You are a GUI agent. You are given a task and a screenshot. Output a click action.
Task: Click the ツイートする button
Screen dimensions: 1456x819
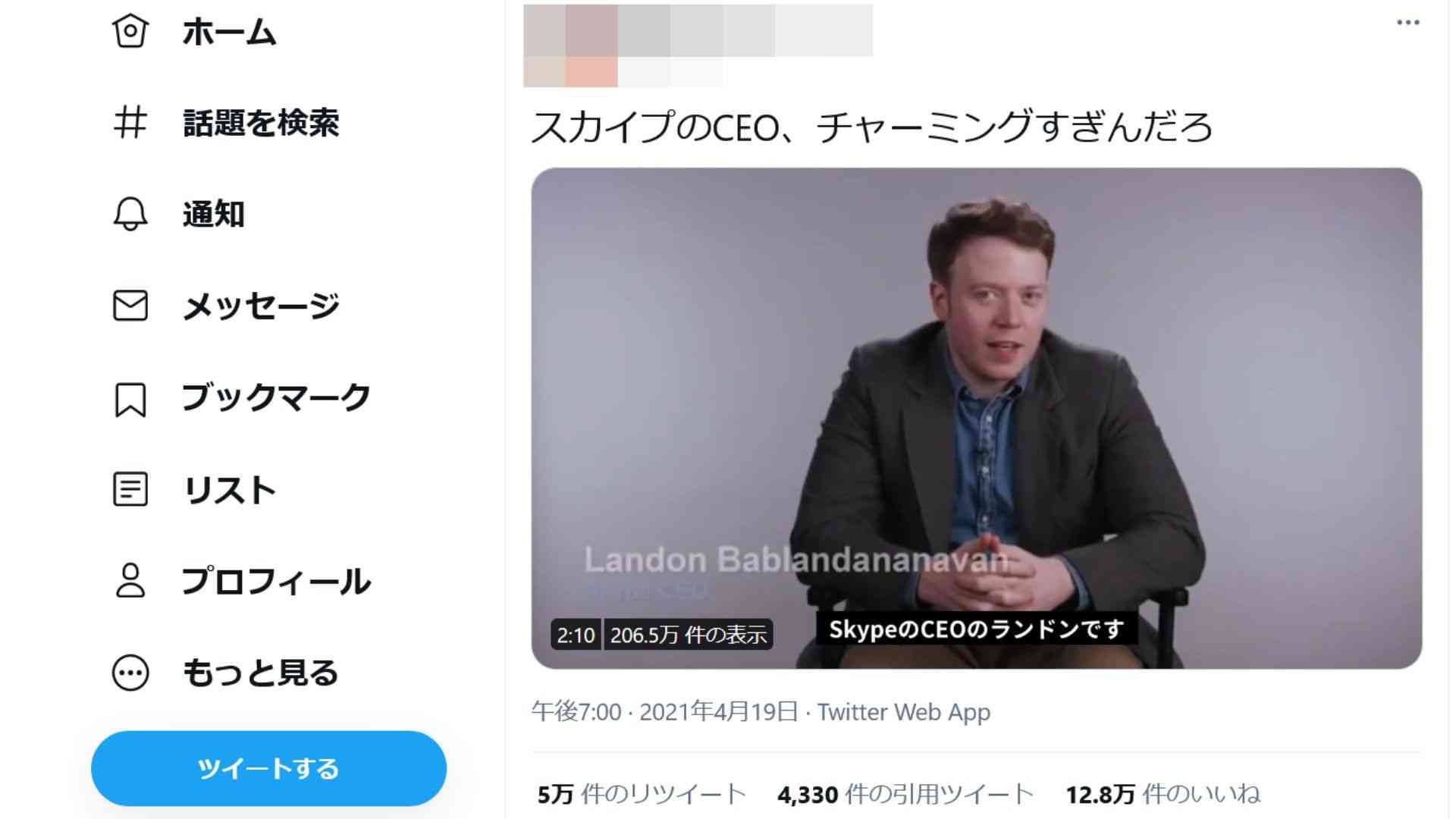coord(268,768)
